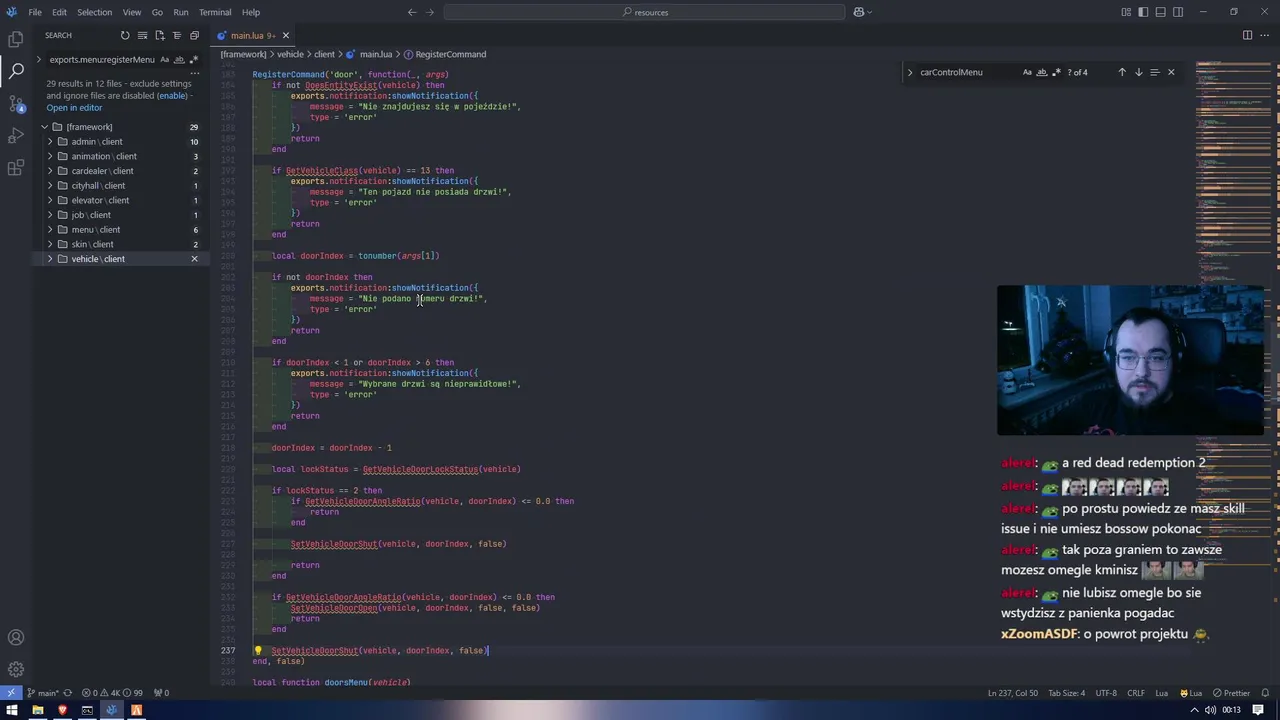This screenshot has width=1280, height=720.
Task: Open the Manage gear in activity bar
Action: click(15, 669)
